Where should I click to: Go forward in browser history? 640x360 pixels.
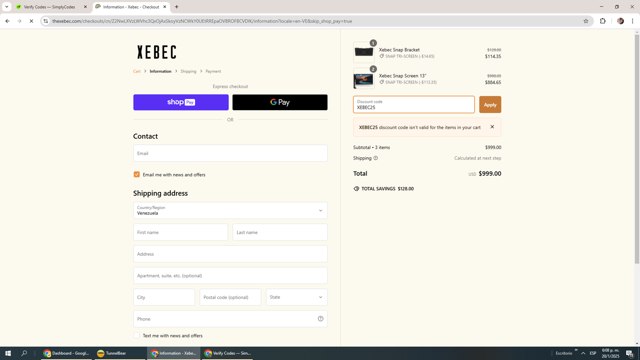pyautogui.click(x=19, y=21)
